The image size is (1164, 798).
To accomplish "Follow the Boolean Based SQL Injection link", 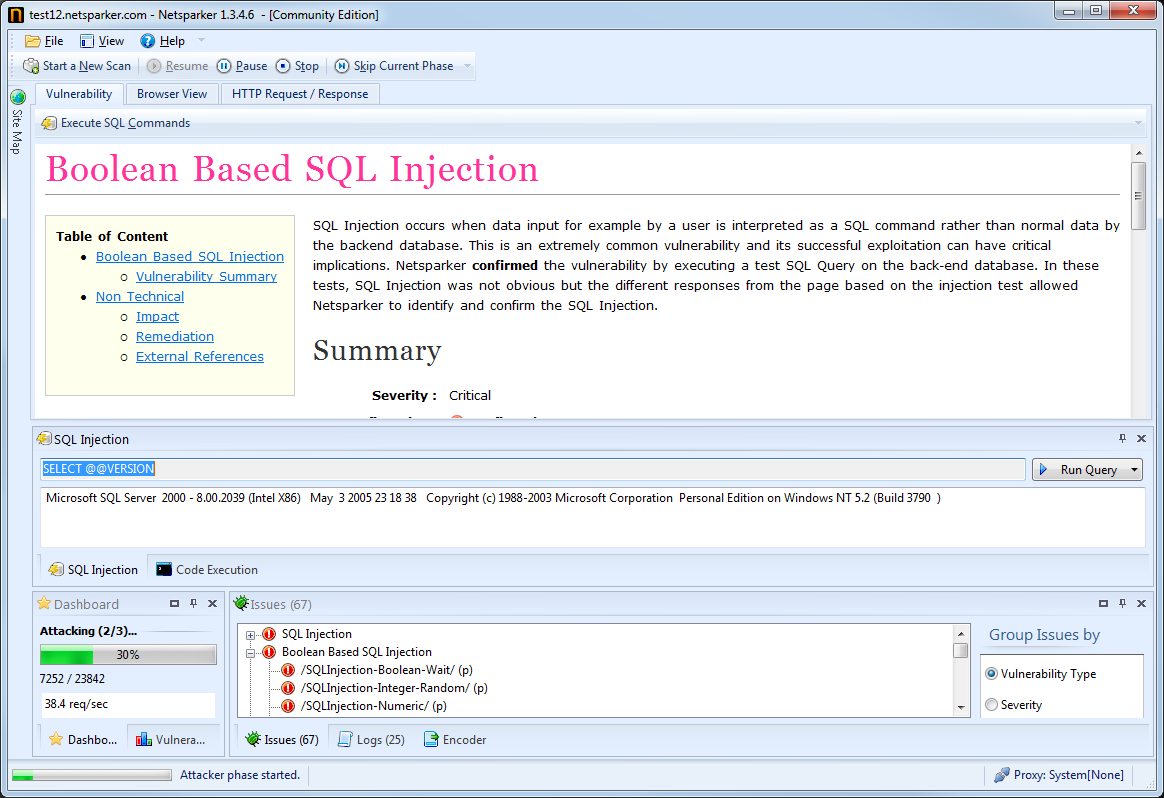I will 189,256.
